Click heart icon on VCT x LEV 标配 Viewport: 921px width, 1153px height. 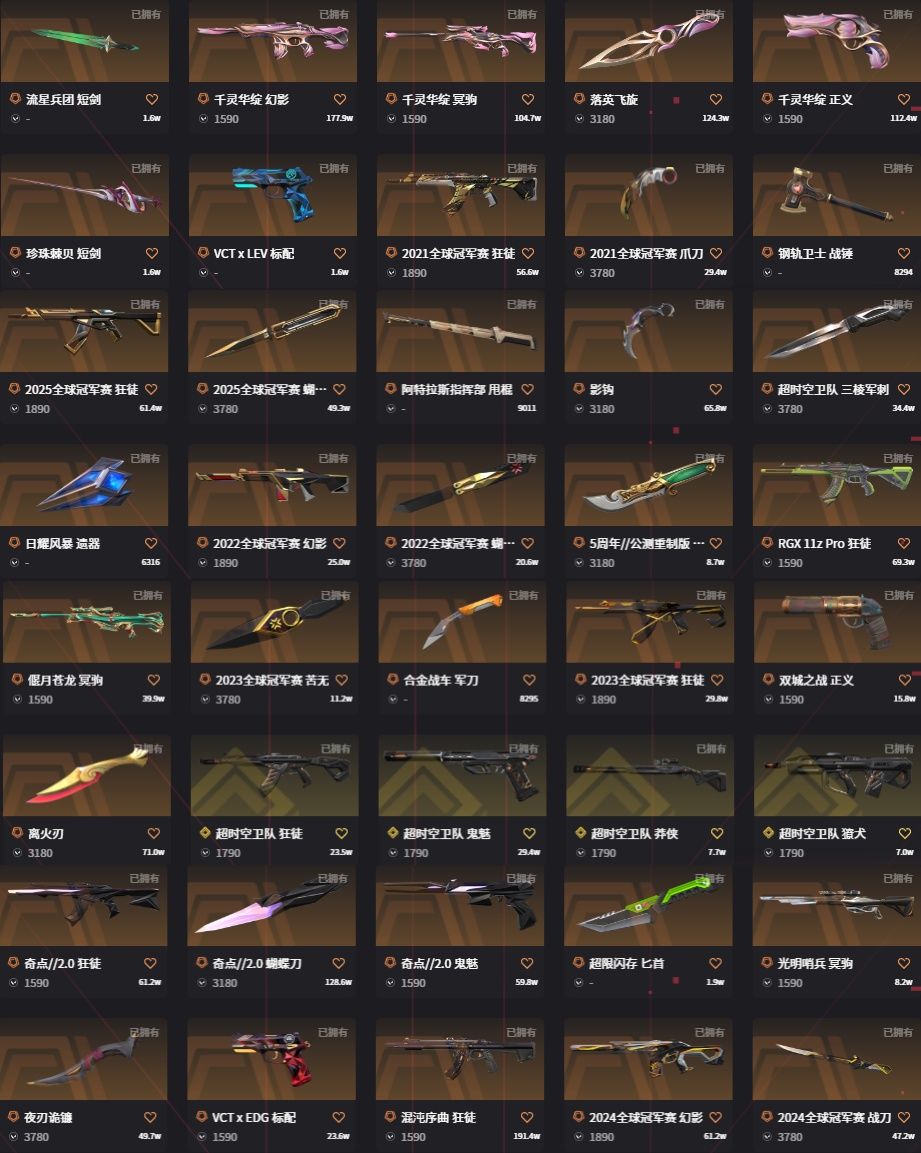point(340,253)
